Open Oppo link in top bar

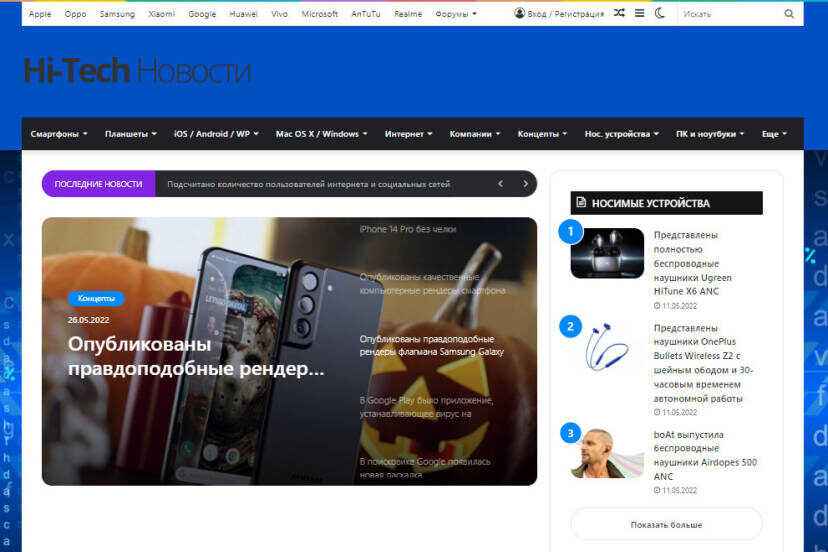click(x=76, y=14)
